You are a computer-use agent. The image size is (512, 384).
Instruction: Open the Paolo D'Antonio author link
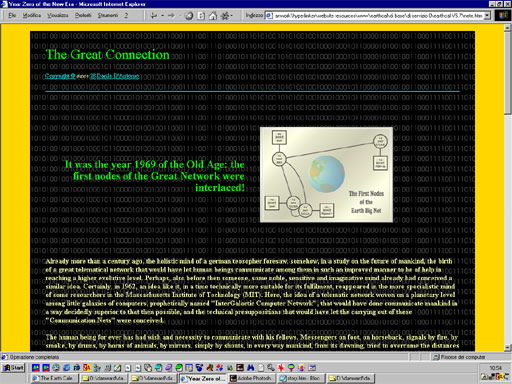coord(114,76)
